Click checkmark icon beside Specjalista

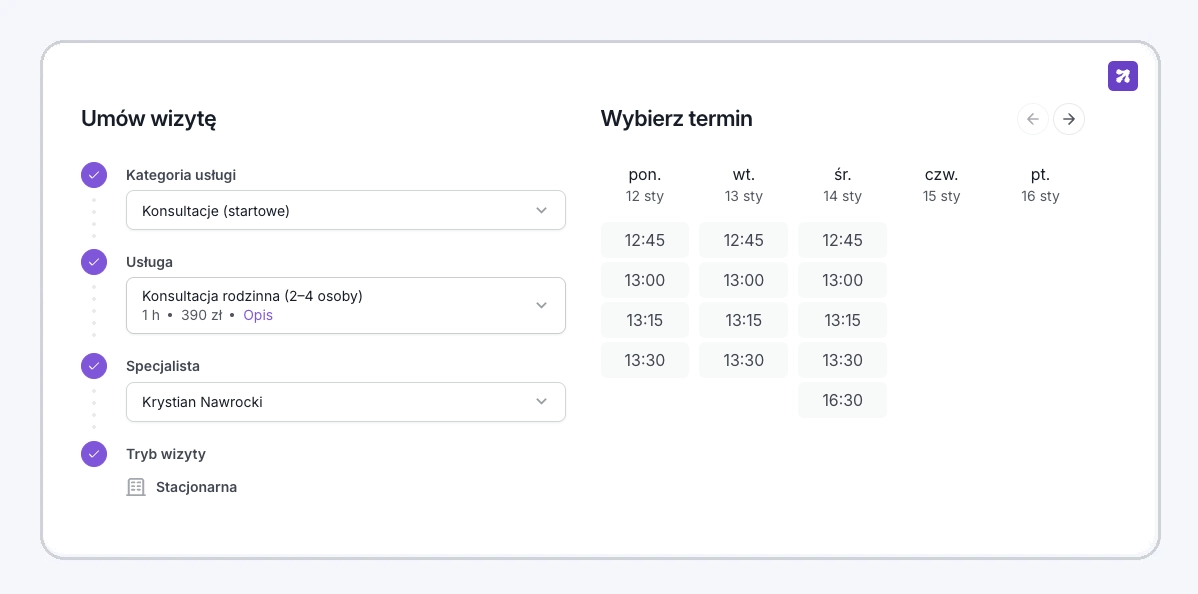coord(94,366)
